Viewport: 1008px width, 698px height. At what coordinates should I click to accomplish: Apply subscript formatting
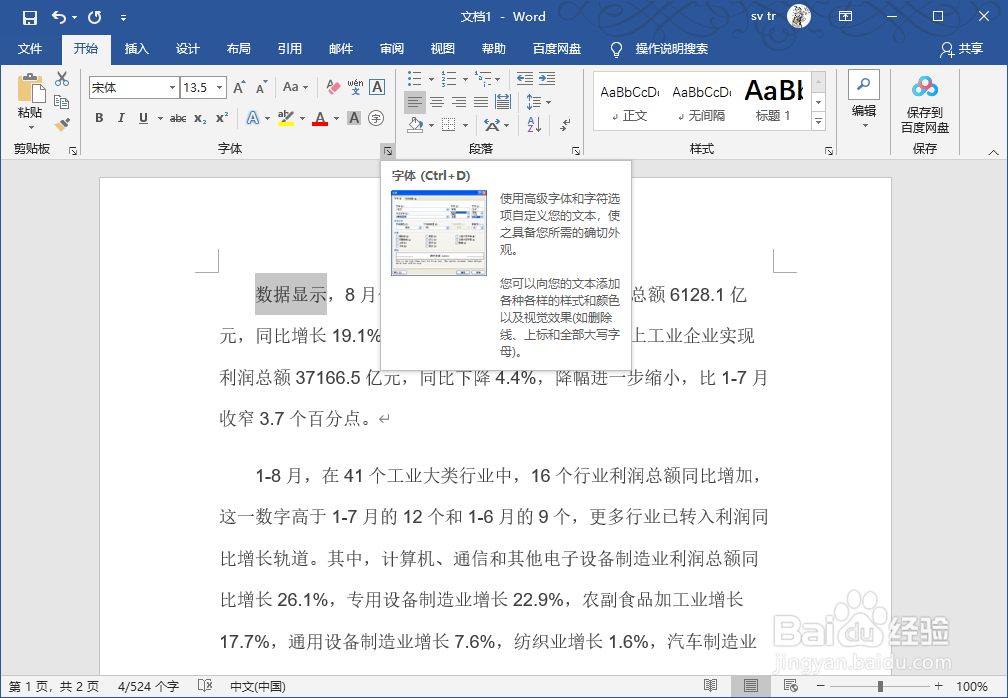(x=201, y=118)
